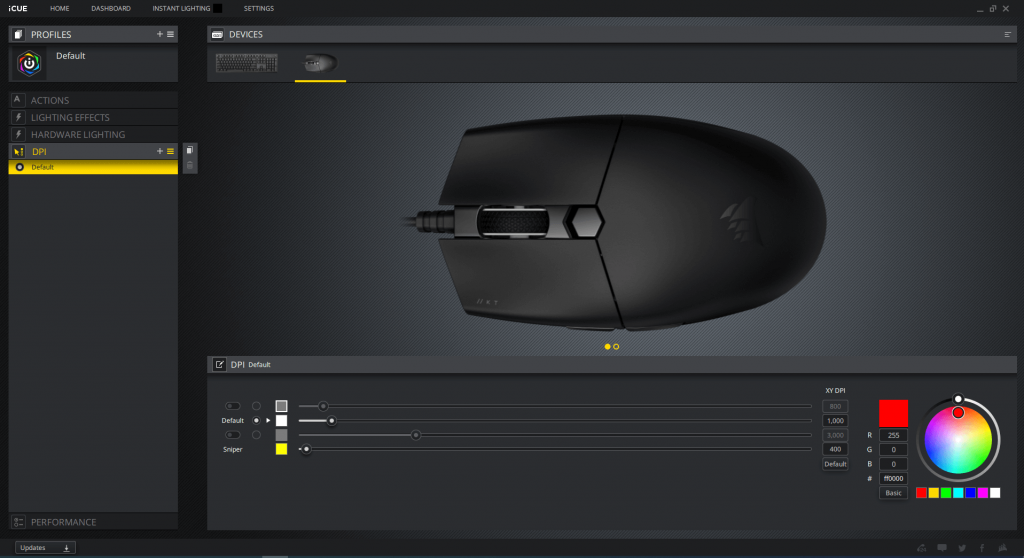Click the Lighting Effects bolt icon
The height and width of the screenshot is (558, 1024).
18,117
